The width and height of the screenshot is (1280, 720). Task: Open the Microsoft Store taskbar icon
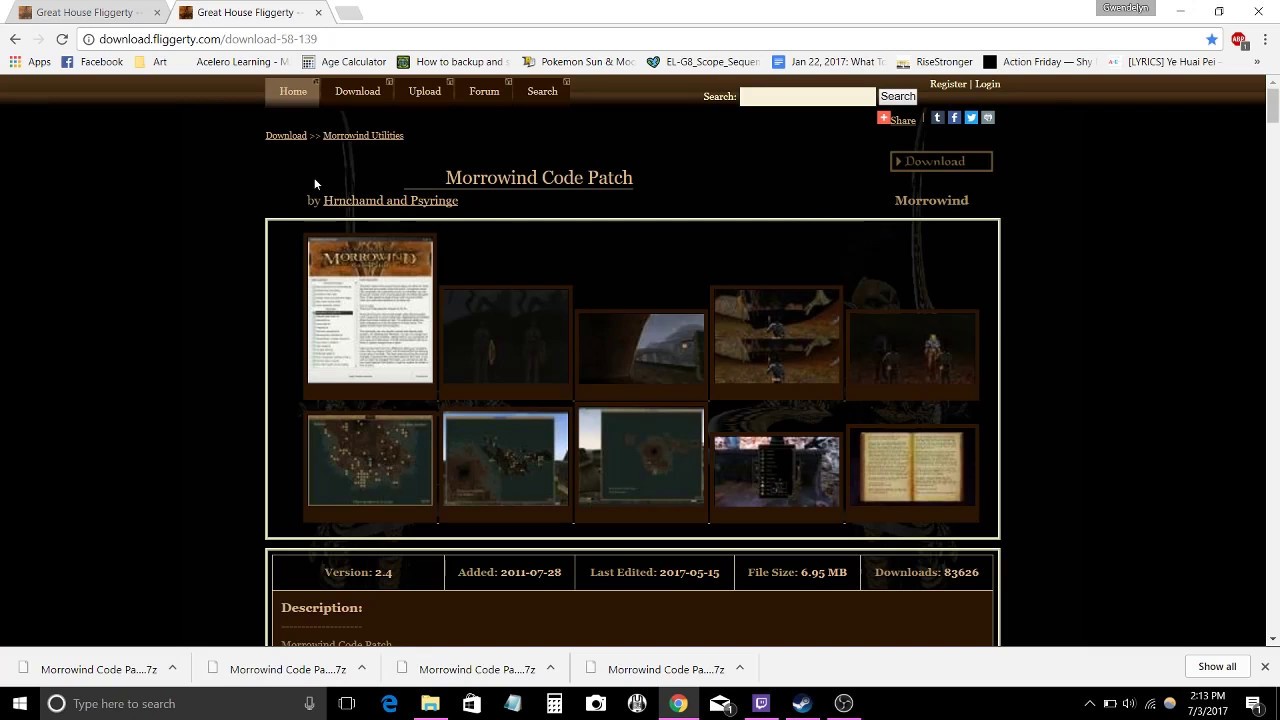coord(471,704)
